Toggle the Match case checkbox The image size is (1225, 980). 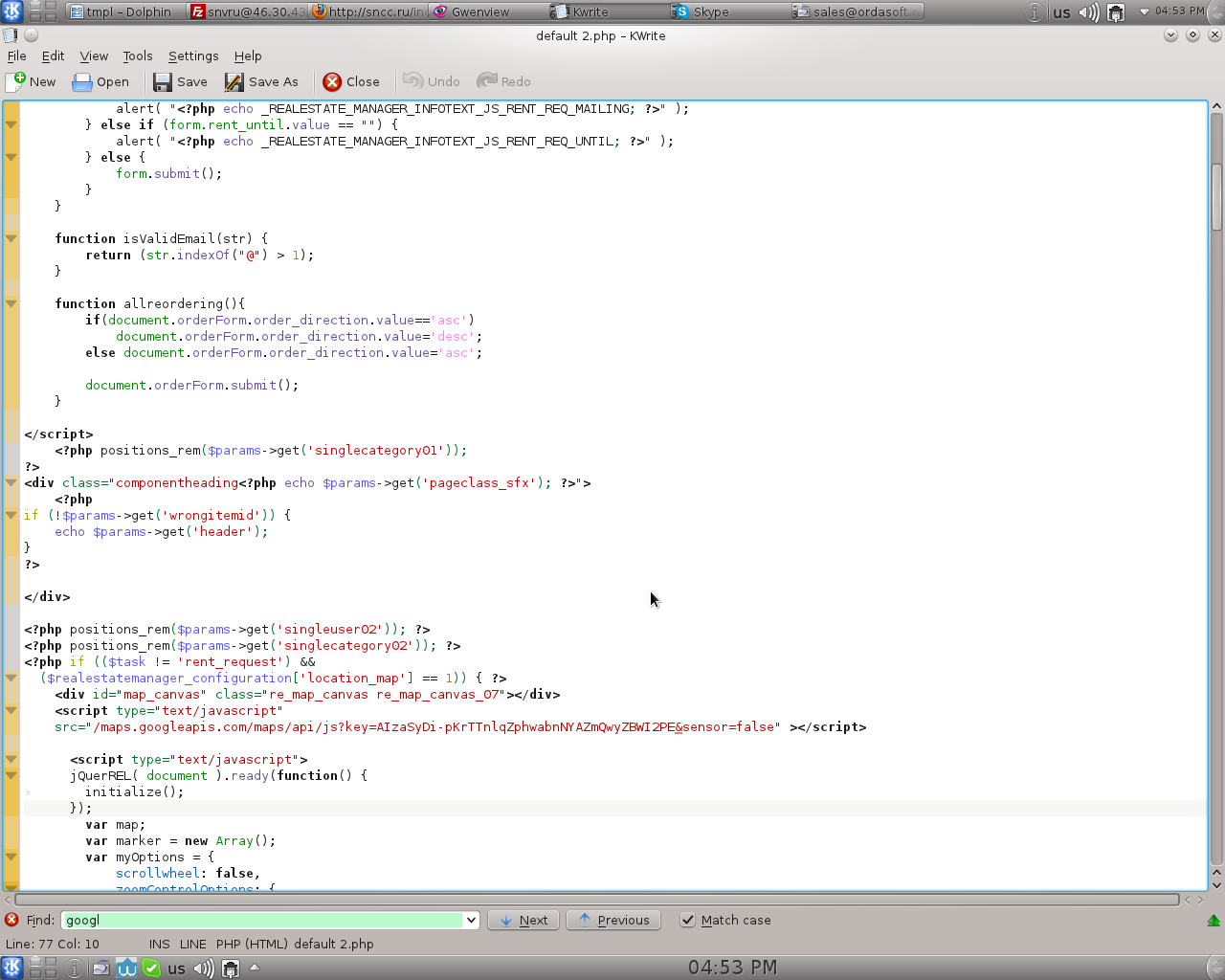[x=687, y=920]
